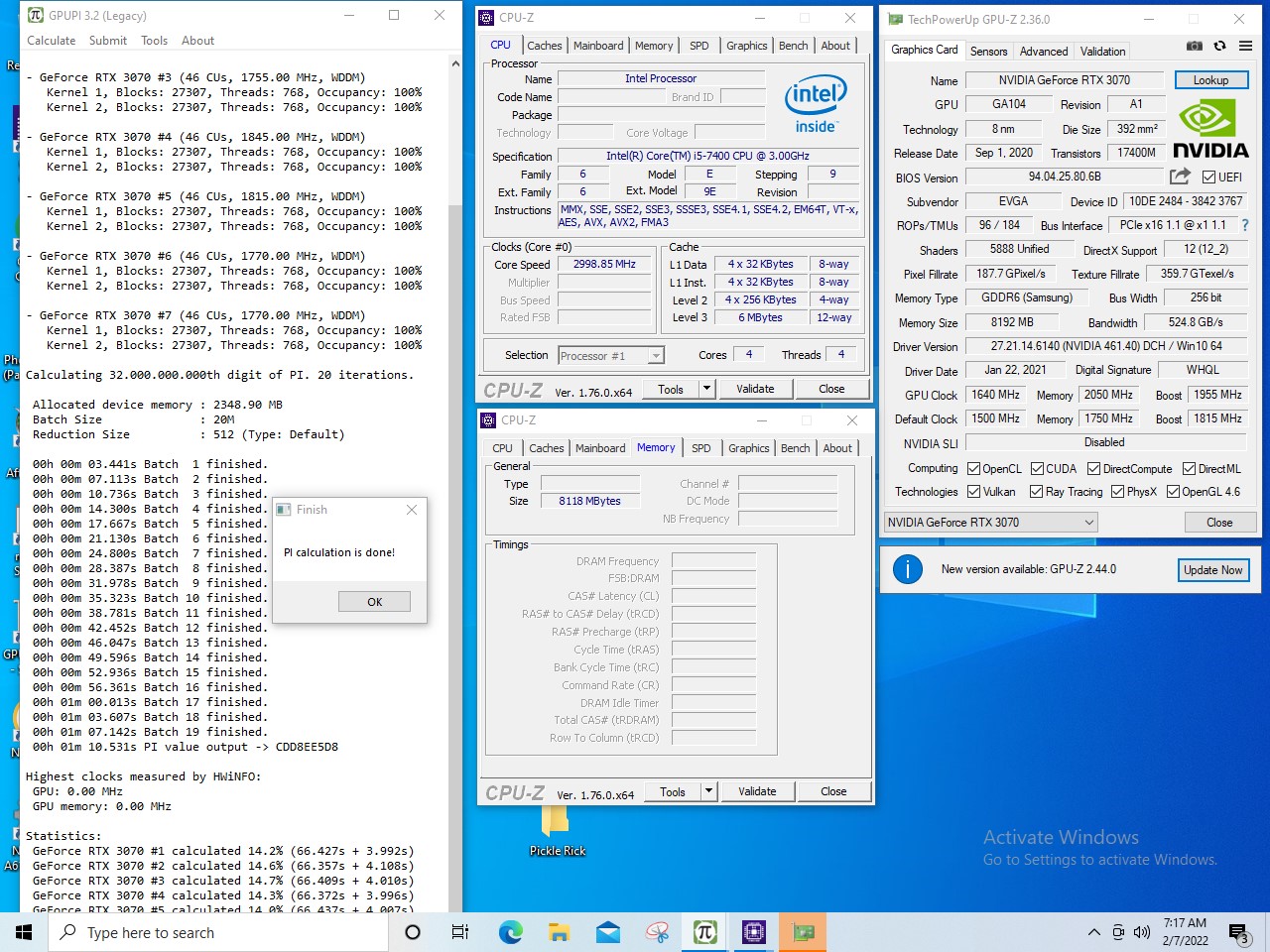This screenshot has height=952, width=1270.
Task: Take GPU-Z screenshot with camera icon
Action: [x=1195, y=46]
